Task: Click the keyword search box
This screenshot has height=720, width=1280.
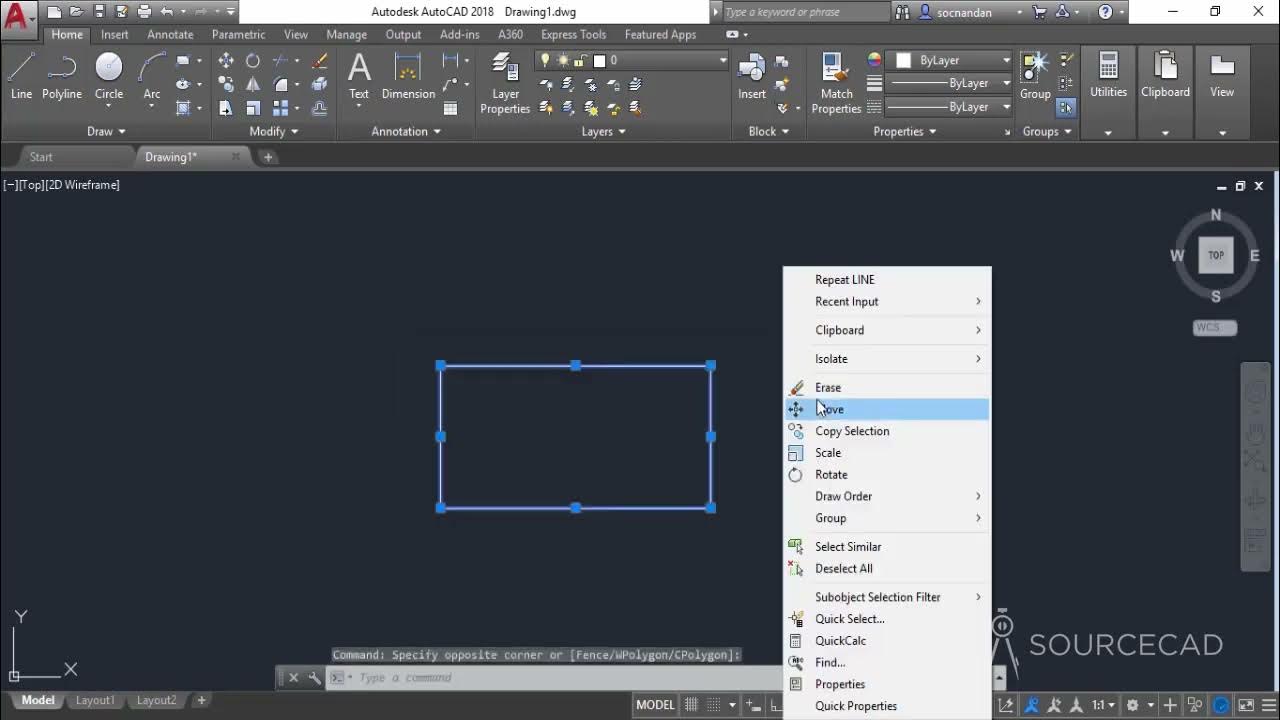Action: (x=804, y=12)
